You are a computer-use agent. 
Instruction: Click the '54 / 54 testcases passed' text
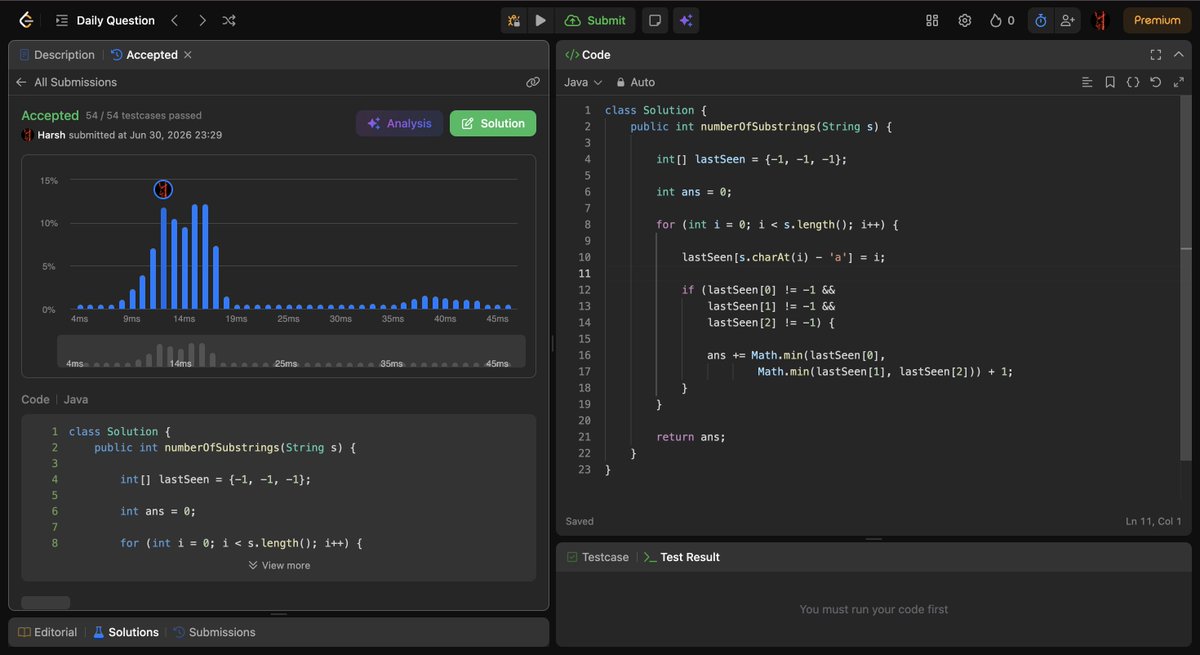tap(143, 116)
